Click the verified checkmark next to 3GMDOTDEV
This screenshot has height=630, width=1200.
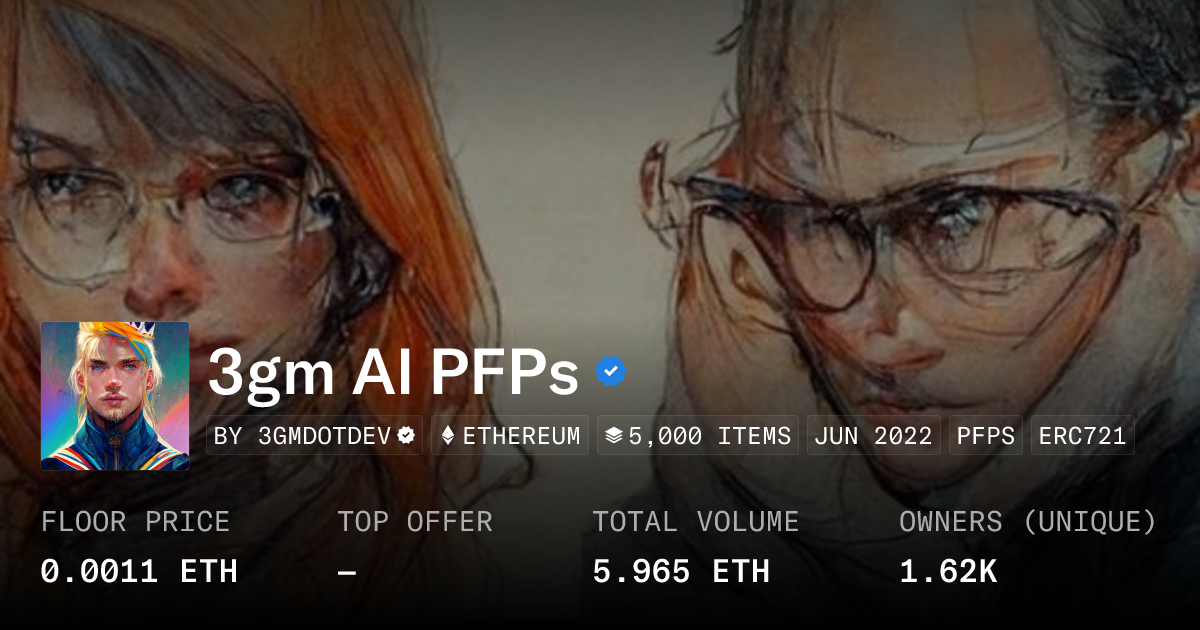407,436
